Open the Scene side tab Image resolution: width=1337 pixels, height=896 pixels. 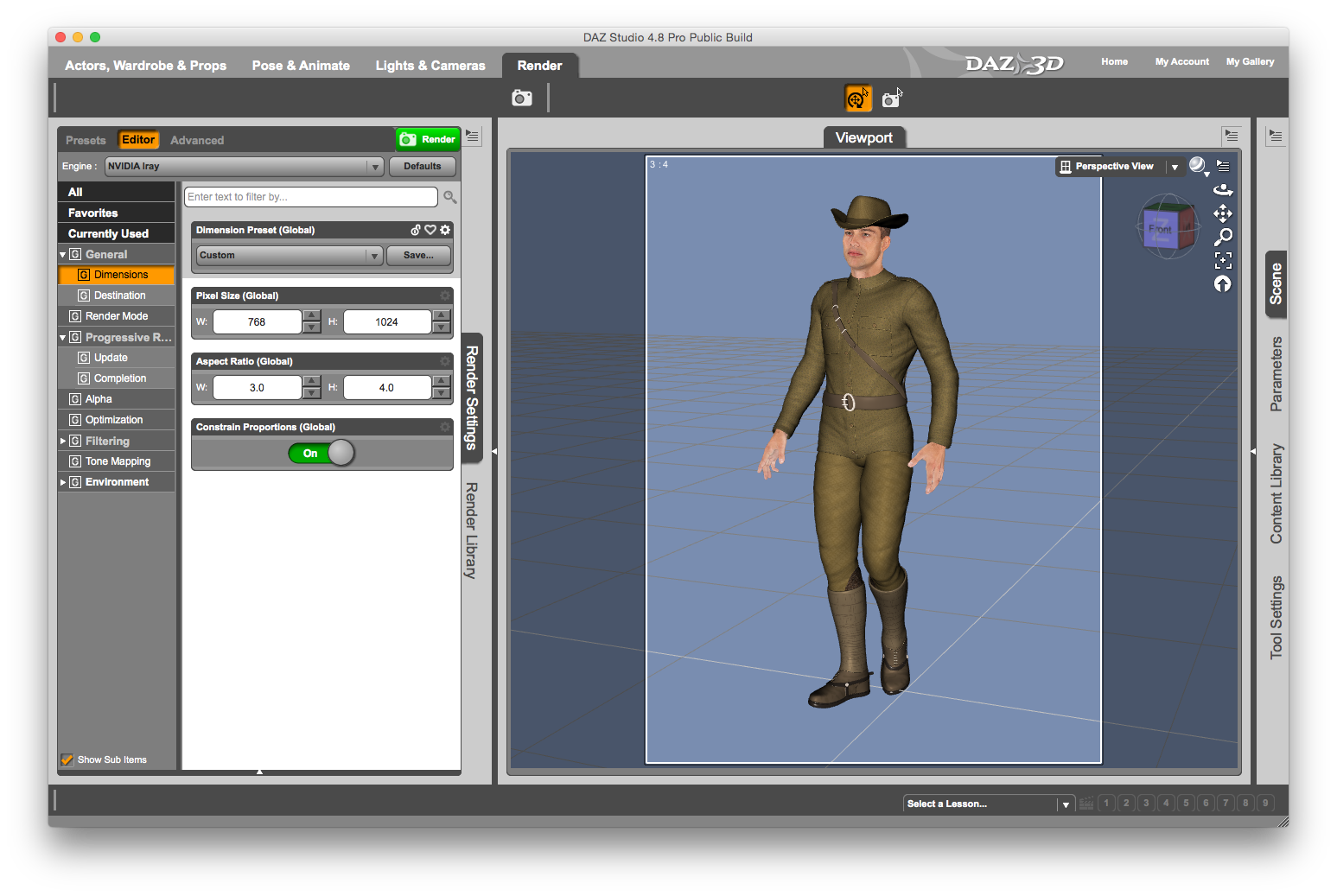1277,284
